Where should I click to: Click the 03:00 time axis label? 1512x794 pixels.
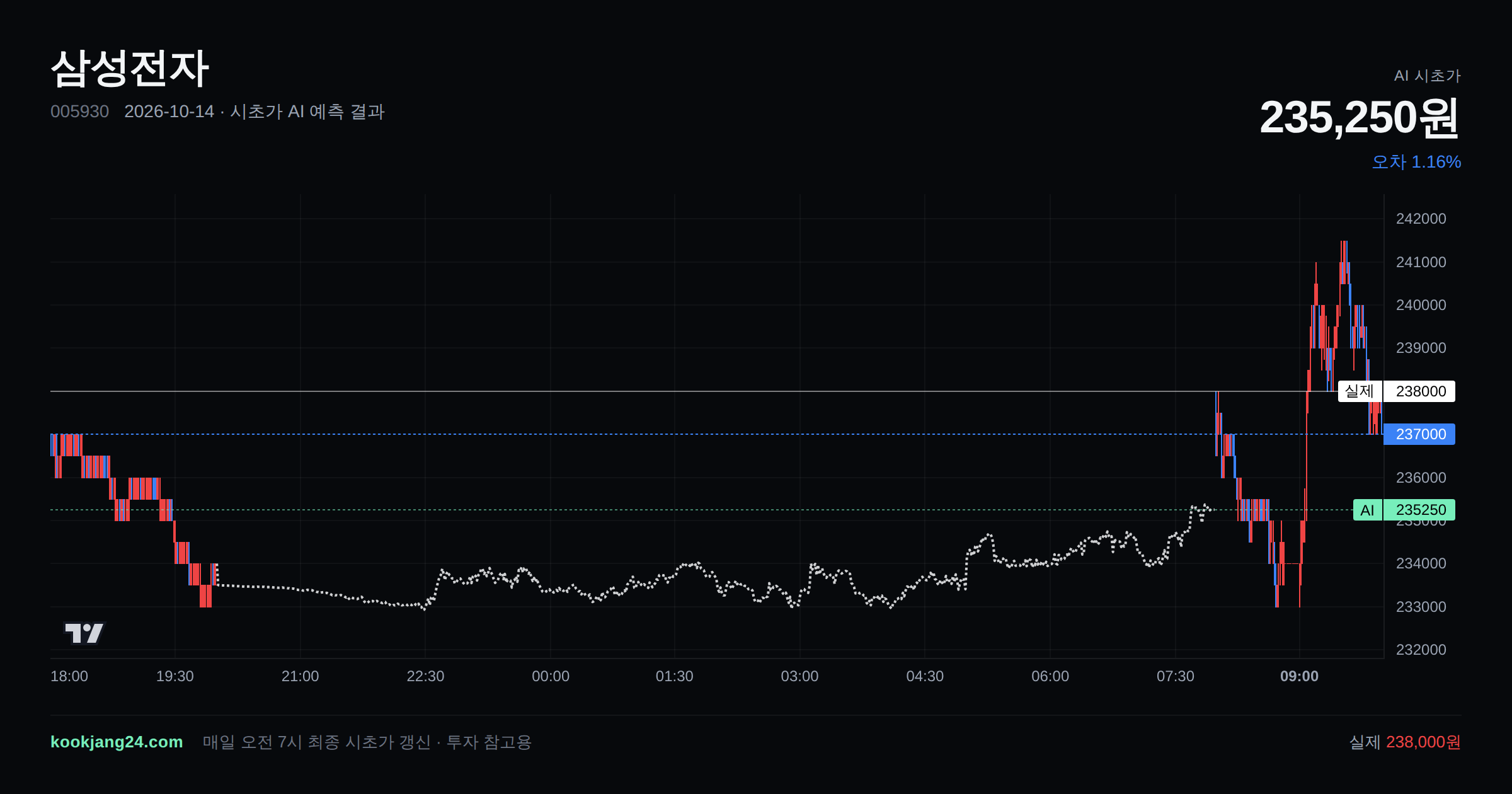(x=800, y=676)
